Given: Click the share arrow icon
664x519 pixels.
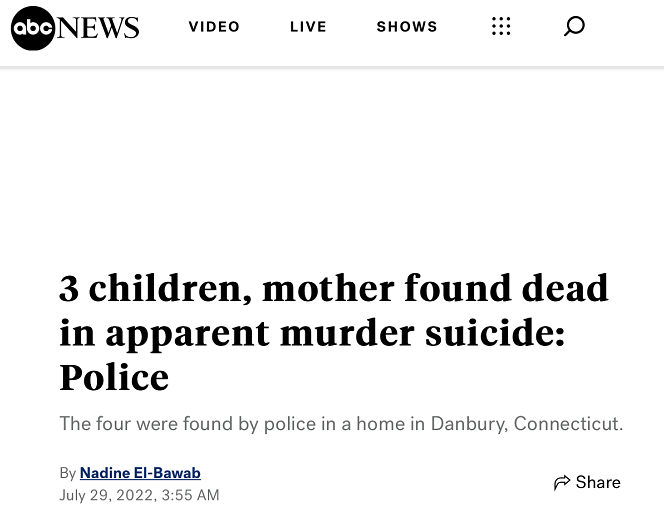Looking at the screenshot, I should point(562,482).
